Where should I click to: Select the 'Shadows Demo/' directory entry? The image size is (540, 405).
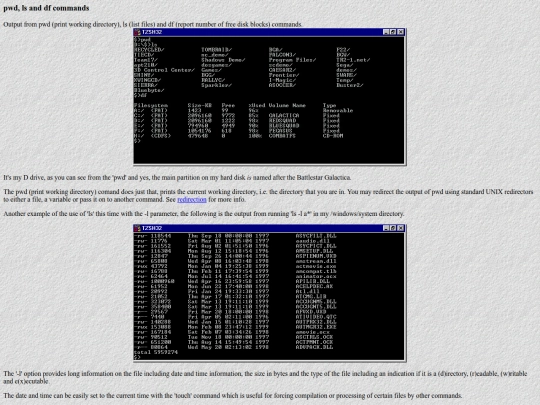223,60
